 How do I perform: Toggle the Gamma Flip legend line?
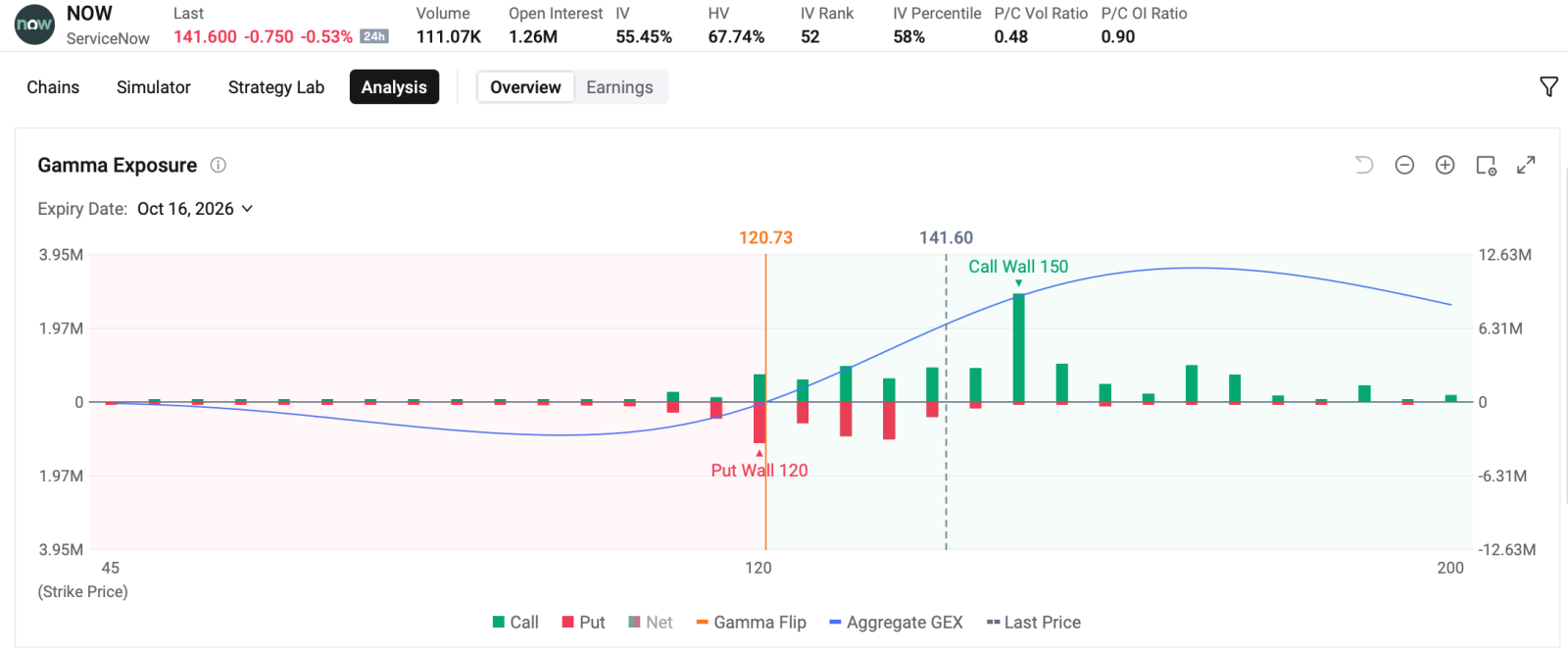click(x=751, y=623)
